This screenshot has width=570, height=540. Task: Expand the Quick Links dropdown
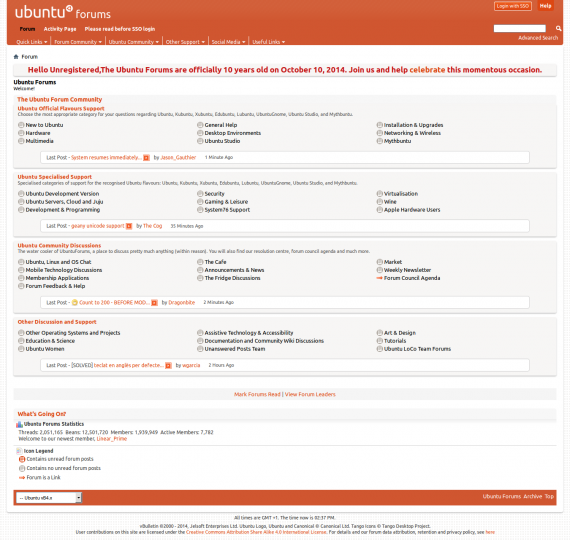click(x=32, y=42)
